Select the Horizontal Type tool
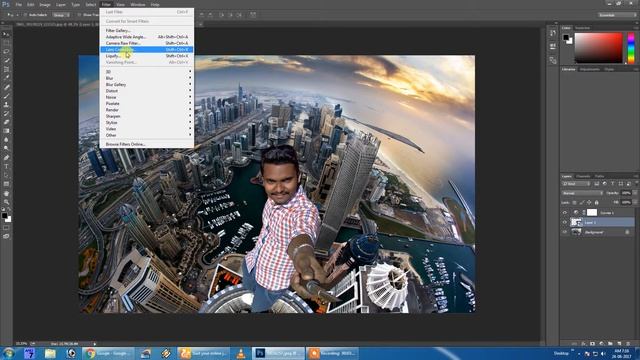The height and width of the screenshot is (360, 640). click(6, 167)
